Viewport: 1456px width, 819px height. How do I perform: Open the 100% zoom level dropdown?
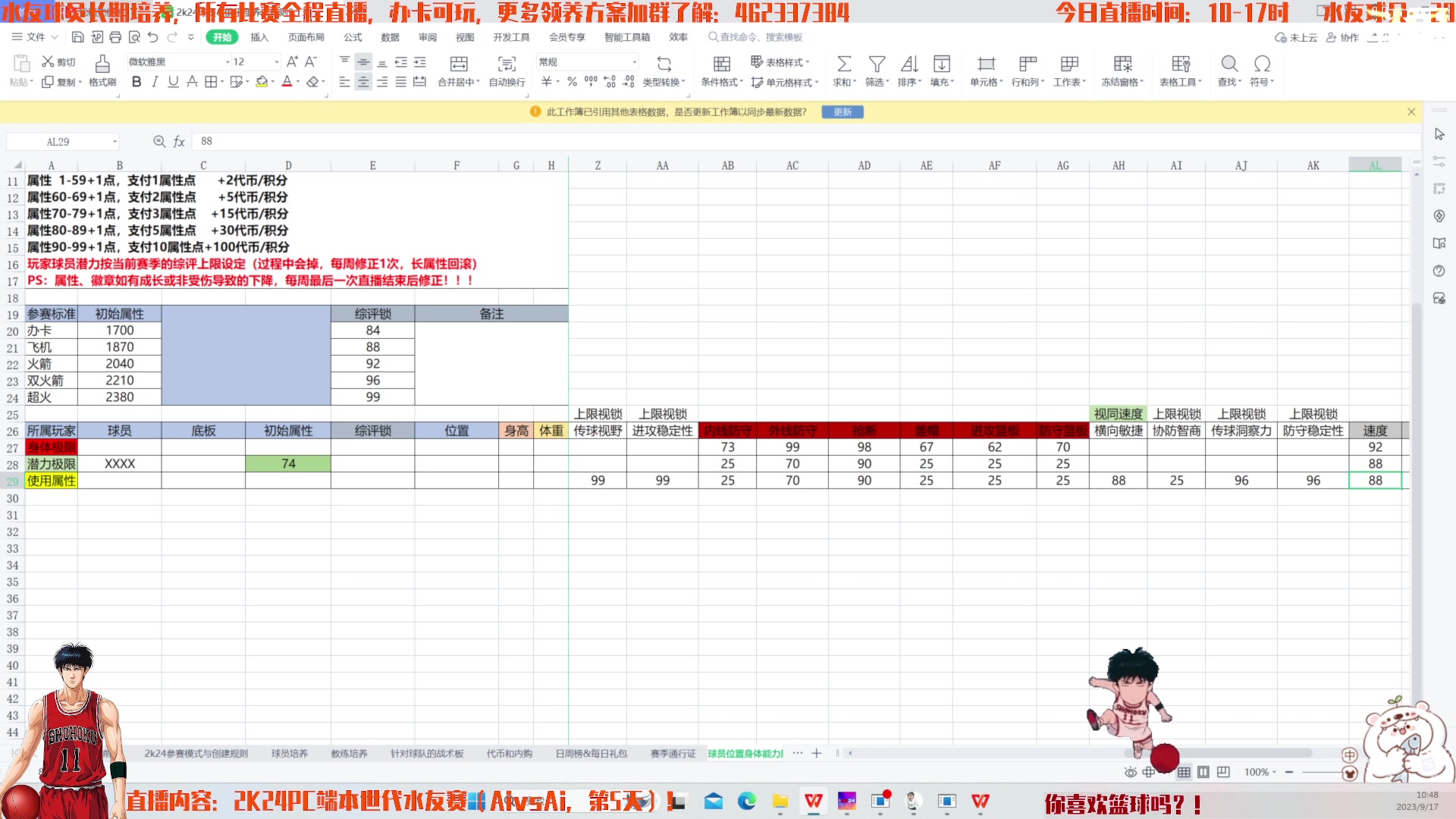pos(1260,772)
